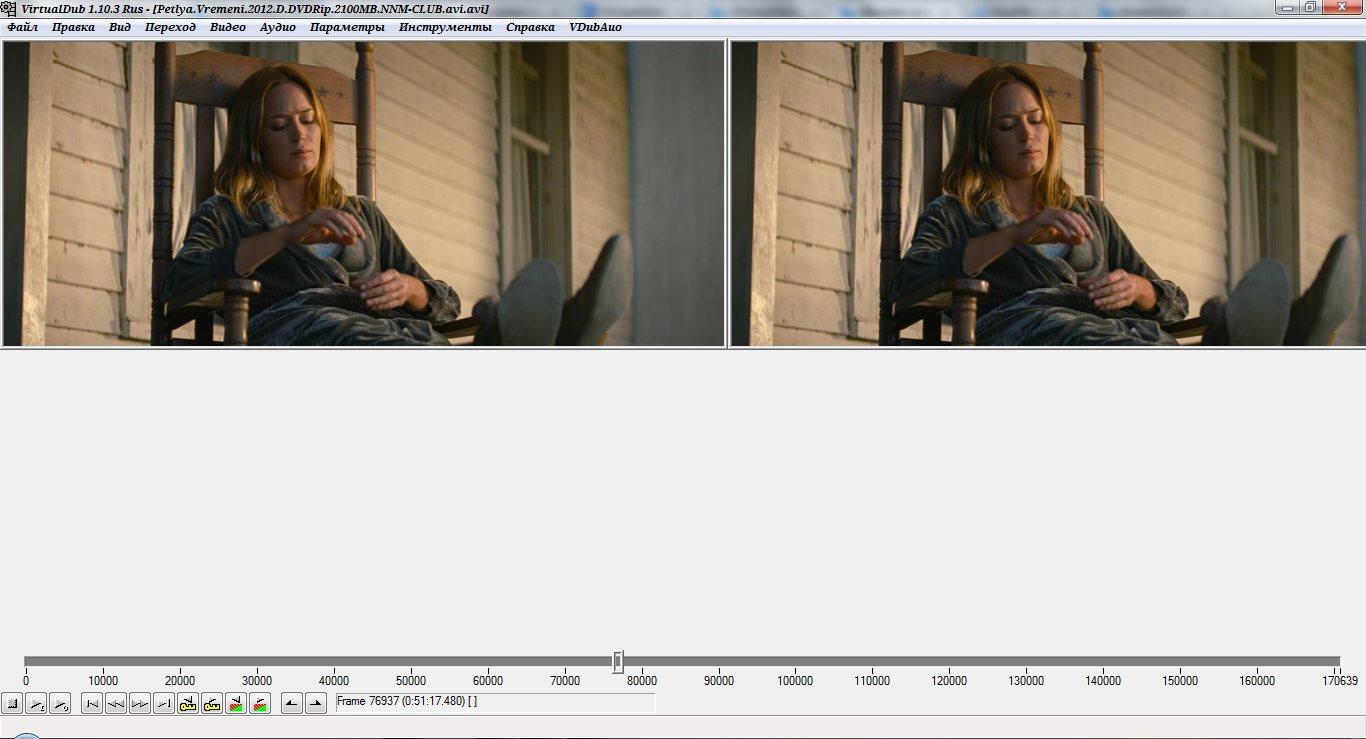Step one frame backward
This screenshot has width=1366, height=739.
pyautogui.click(x=116, y=703)
